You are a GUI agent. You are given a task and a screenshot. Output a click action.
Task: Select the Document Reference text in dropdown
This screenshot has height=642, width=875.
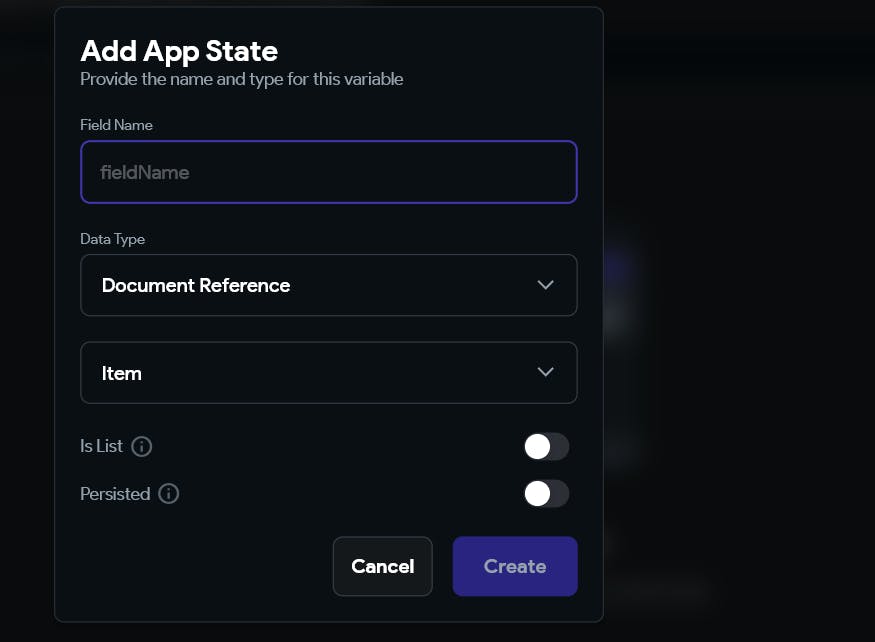click(196, 285)
